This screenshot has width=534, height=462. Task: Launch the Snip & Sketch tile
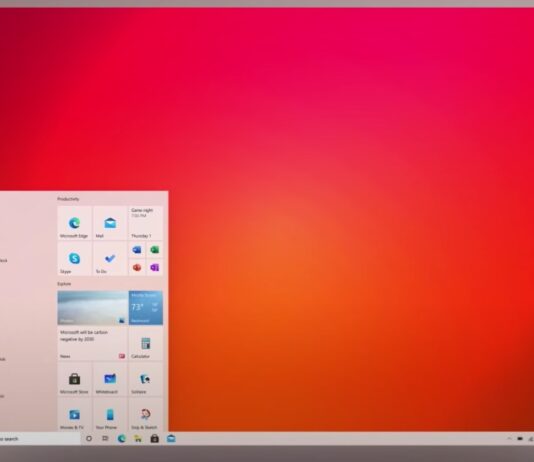point(146,414)
